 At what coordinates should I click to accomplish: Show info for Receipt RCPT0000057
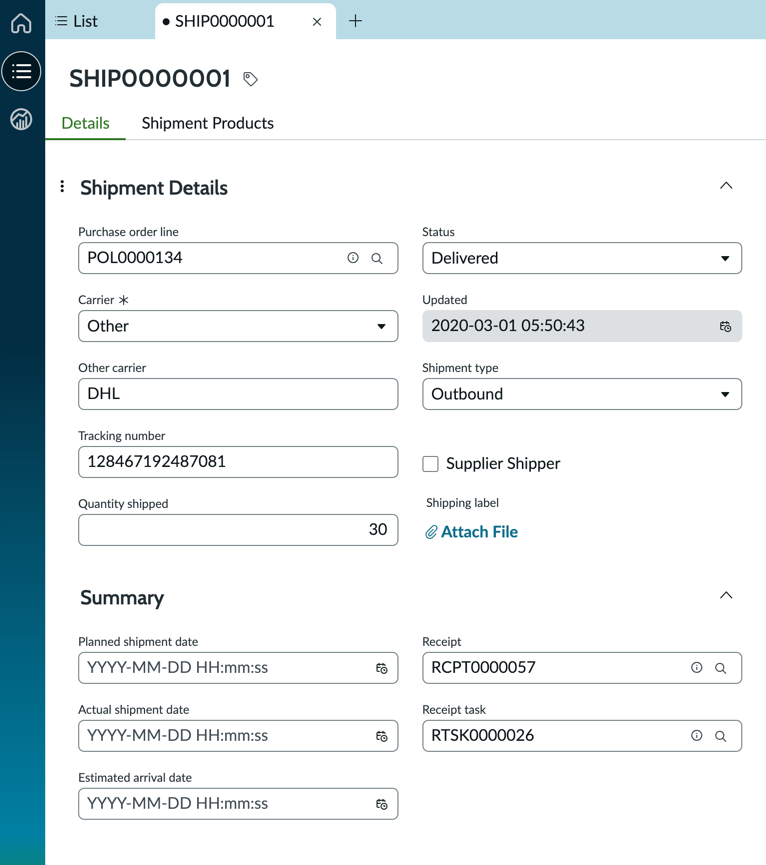coord(697,668)
